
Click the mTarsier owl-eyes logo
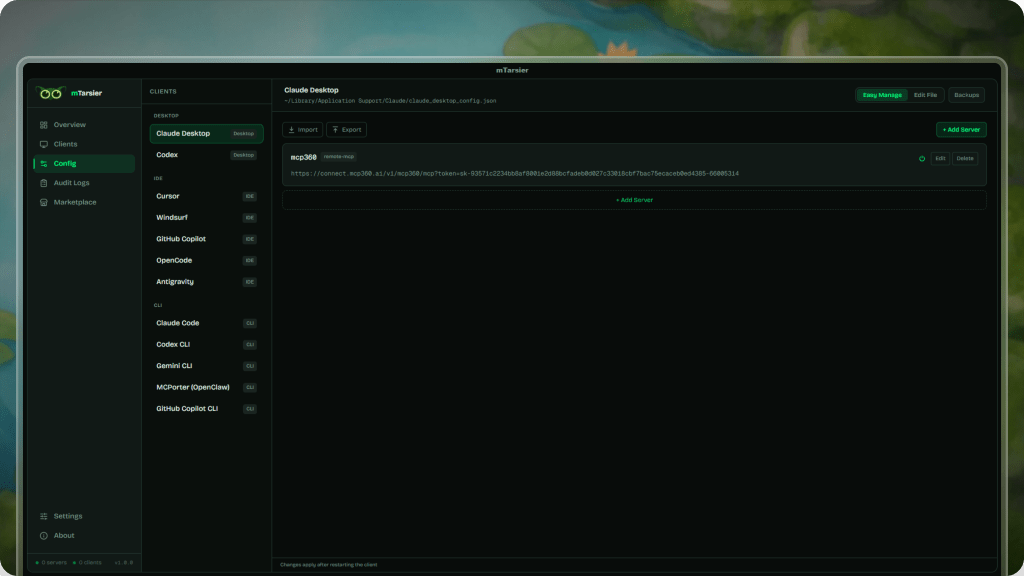(x=50, y=93)
